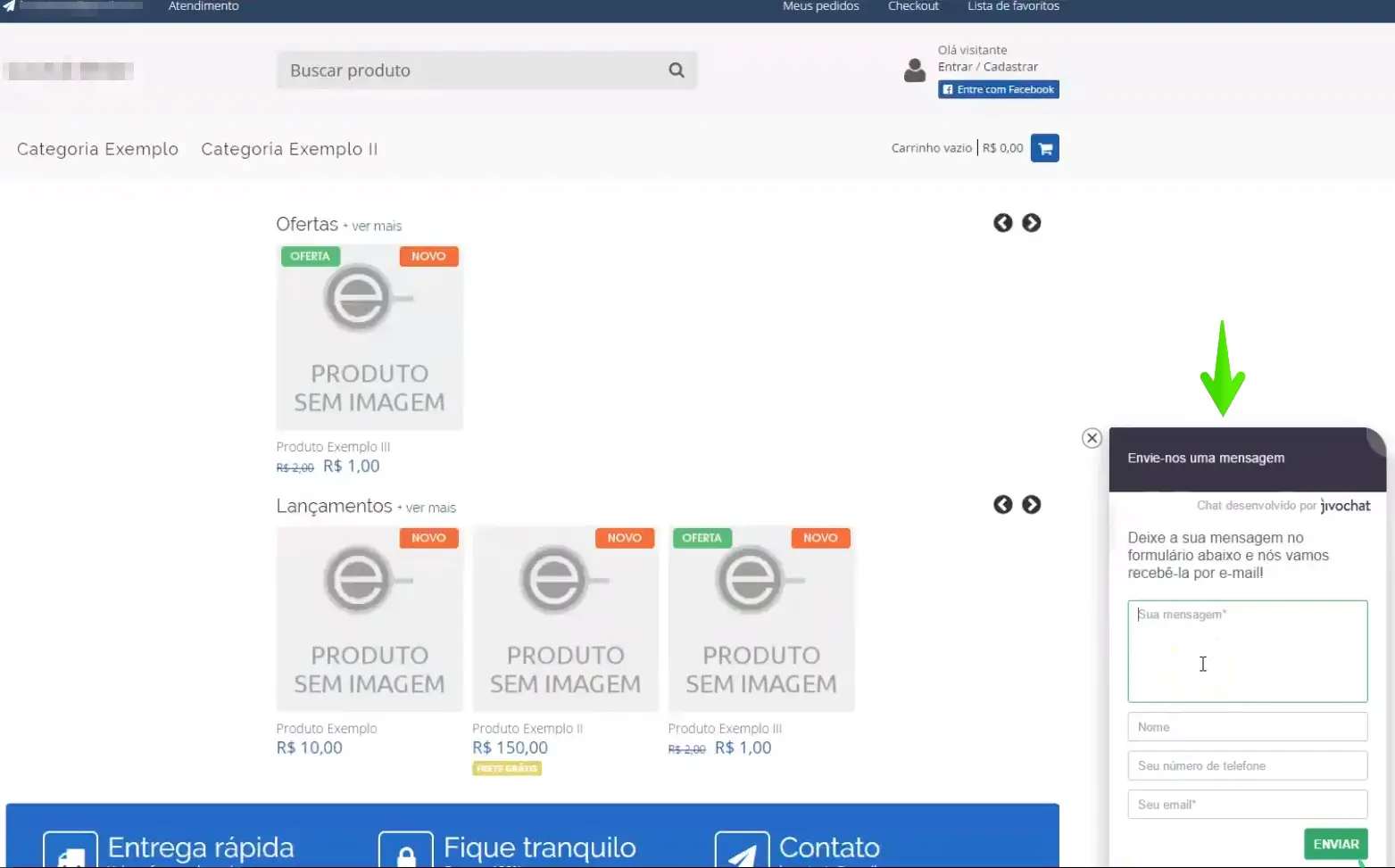Open Lista de favoritos
The image size is (1395, 868).
1013,6
